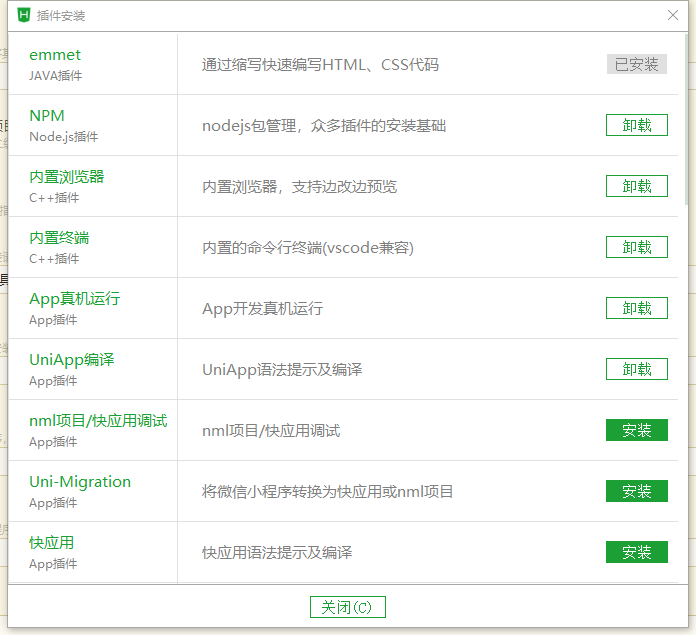The width and height of the screenshot is (696, 635).
Task: Uninstall the NPM plugin
Action: [637, 125]
